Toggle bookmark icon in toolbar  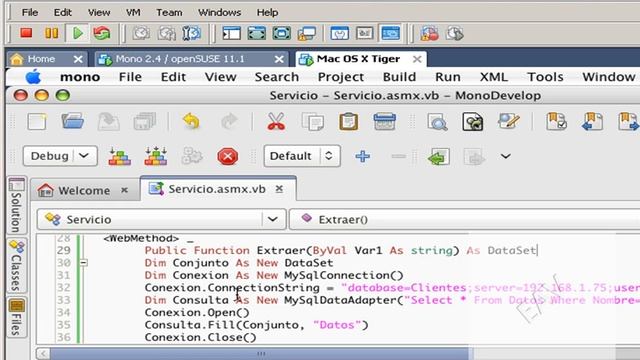556,122
